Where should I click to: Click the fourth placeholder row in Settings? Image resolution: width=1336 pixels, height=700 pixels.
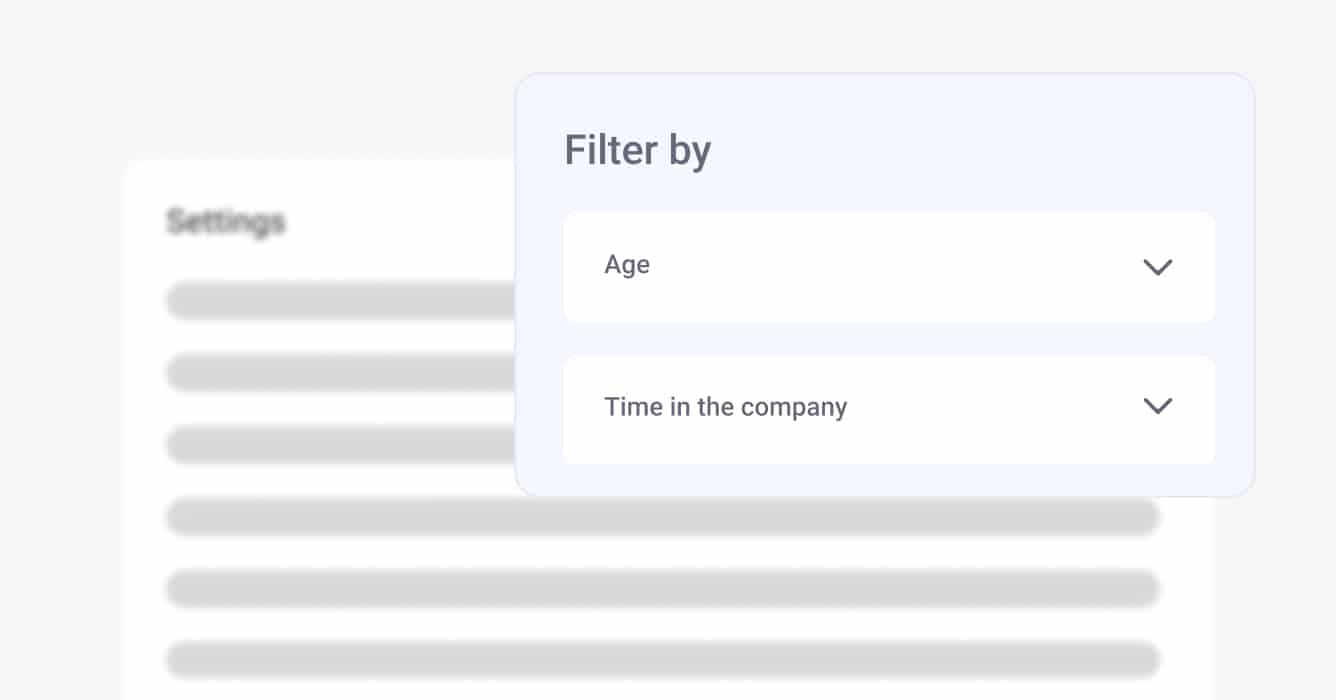pos(662,517)
